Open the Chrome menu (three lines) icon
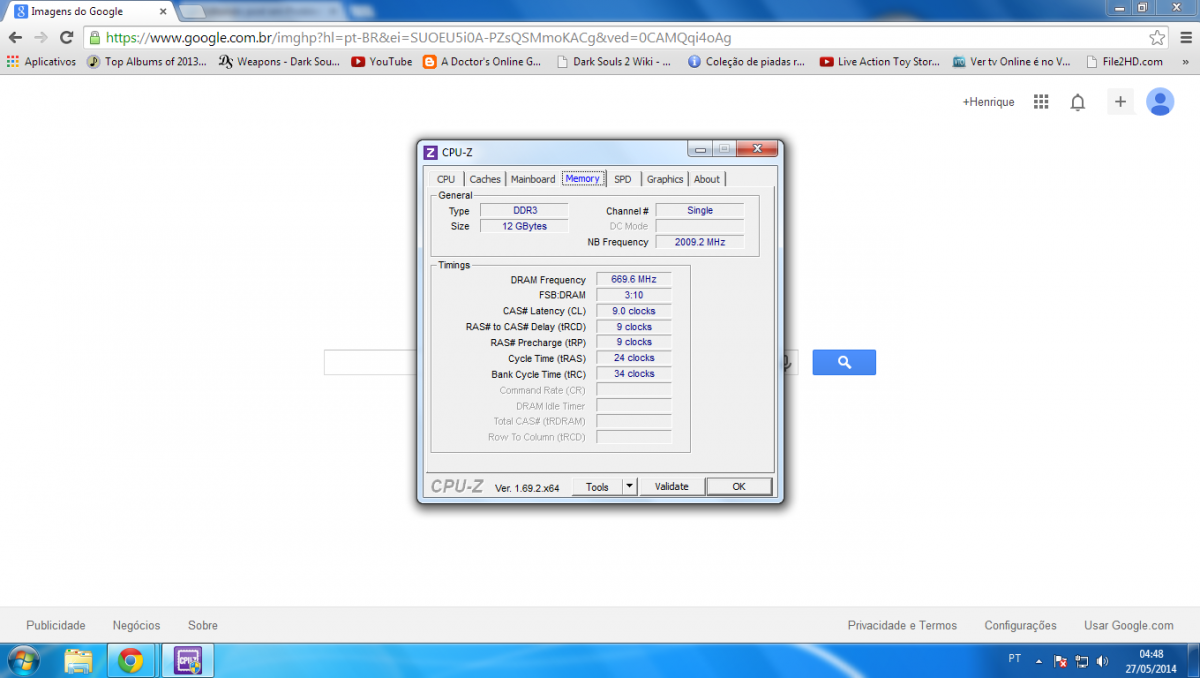Image resolution: width=1200 pixels, height=678 pixels. pos(1185,38)
